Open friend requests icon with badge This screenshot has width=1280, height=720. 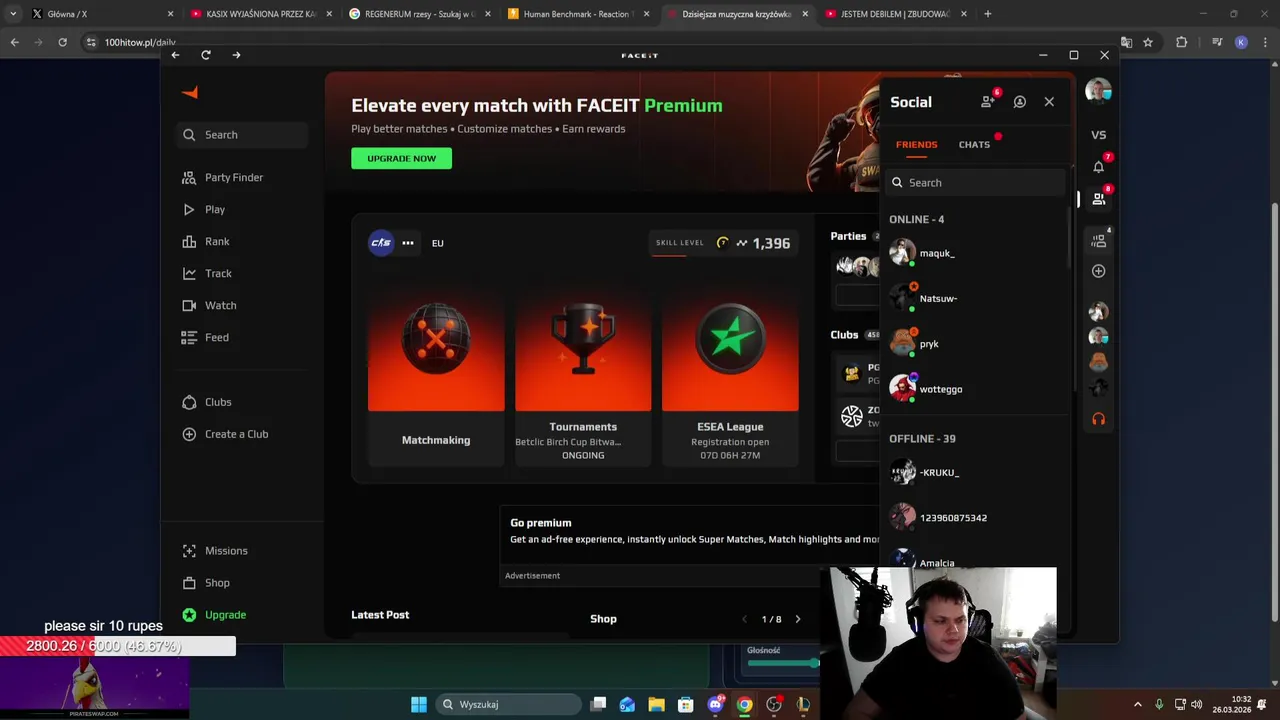[988, 101]
